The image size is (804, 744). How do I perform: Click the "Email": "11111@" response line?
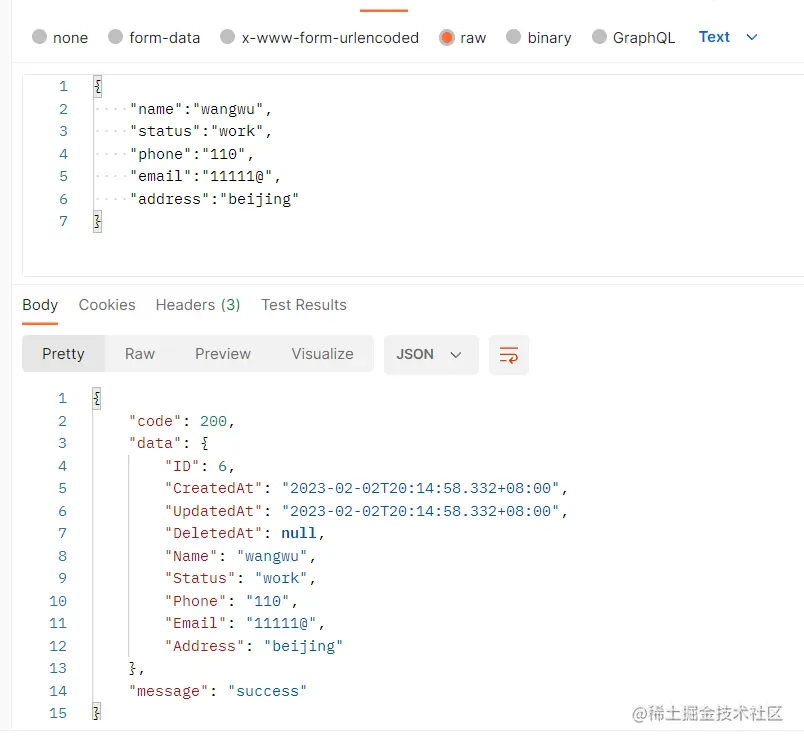(245, 623)
